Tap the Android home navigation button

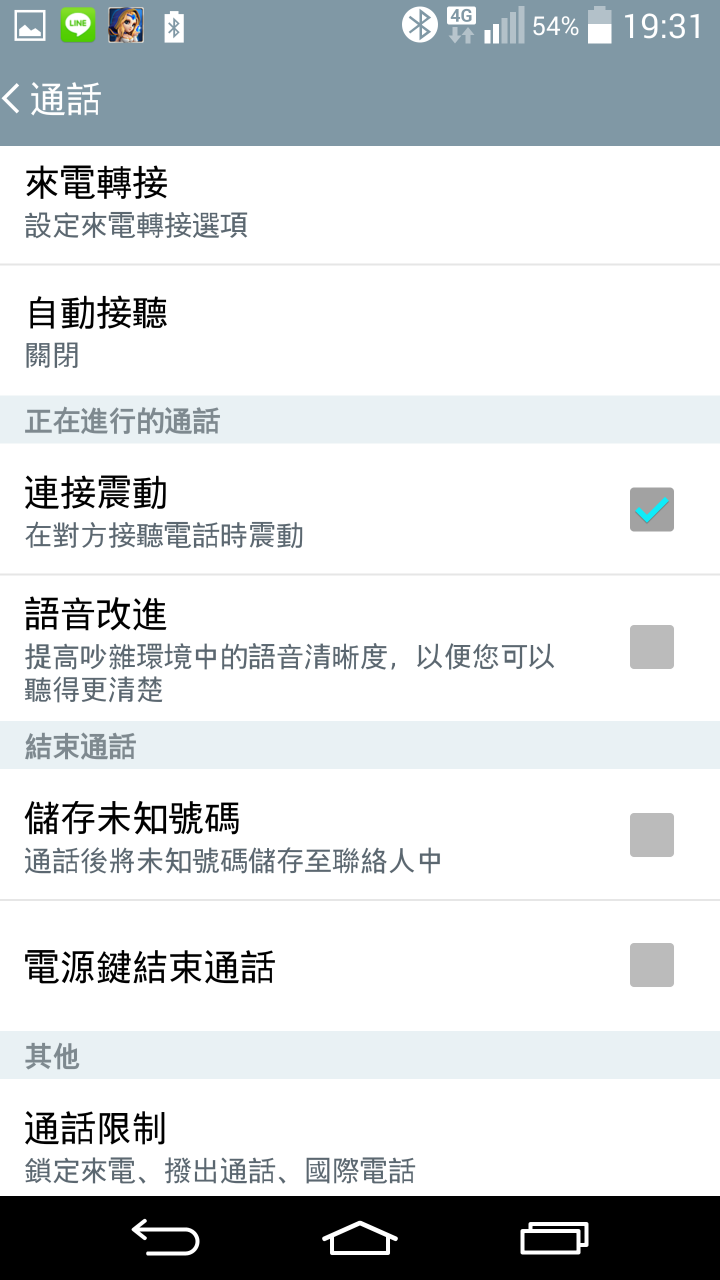(360, 1238)
